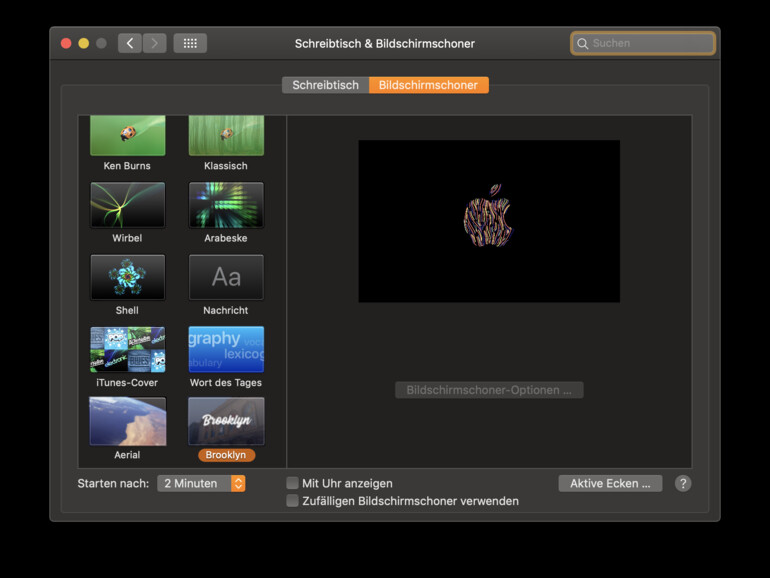Click the Wort des Tages label
Screen dimensions: 770x578
point(226,383)
